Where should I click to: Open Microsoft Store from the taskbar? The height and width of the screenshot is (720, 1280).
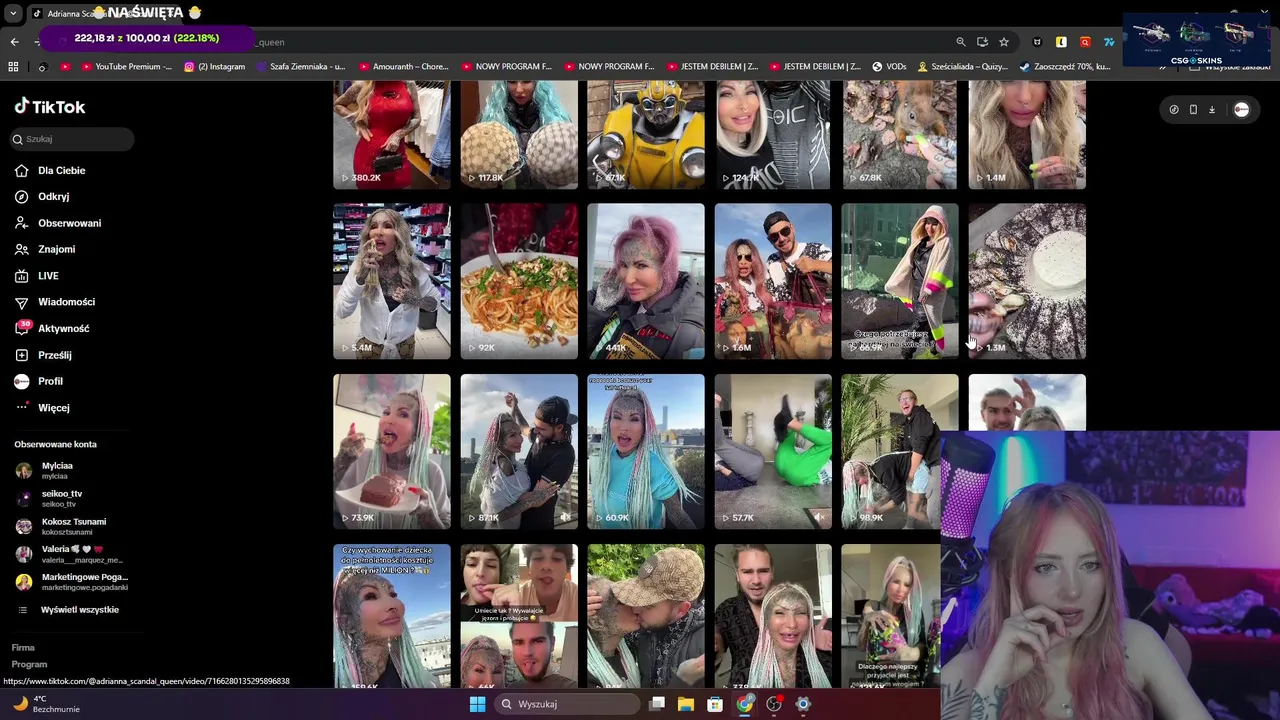[715, 704]
